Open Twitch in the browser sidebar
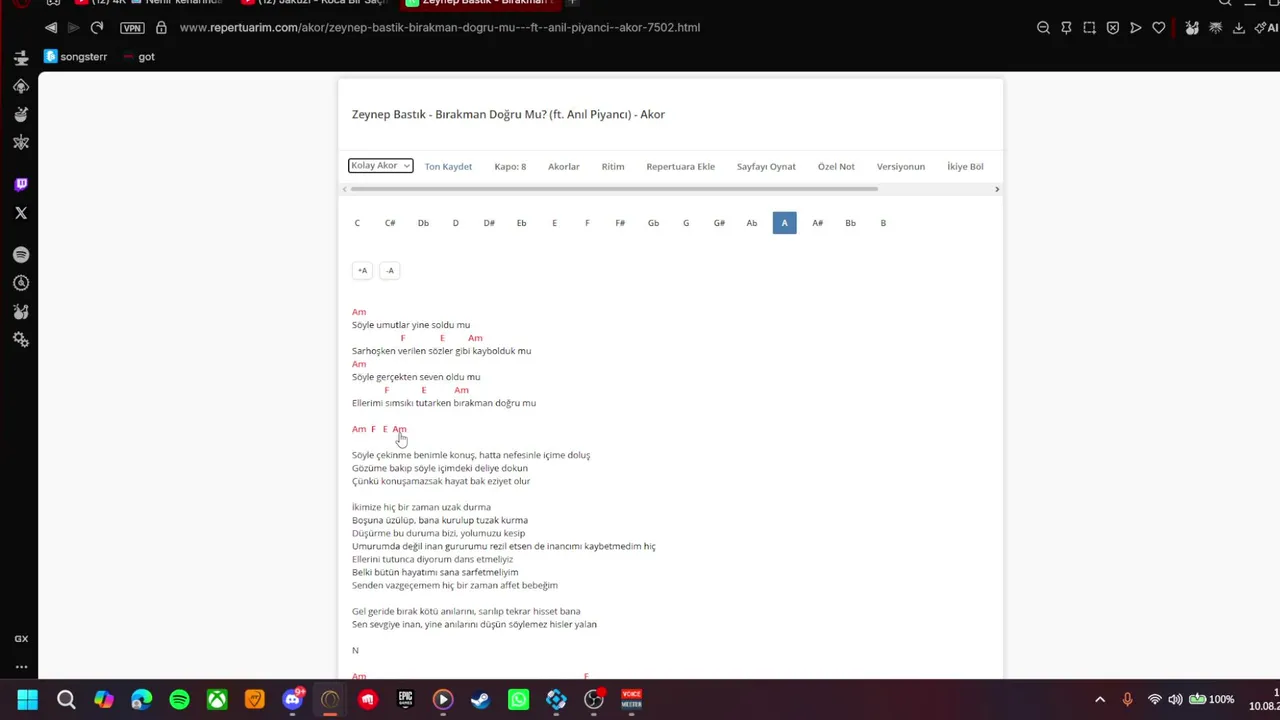This screenshot has width=1280, height=720. (x=21, y=184)
